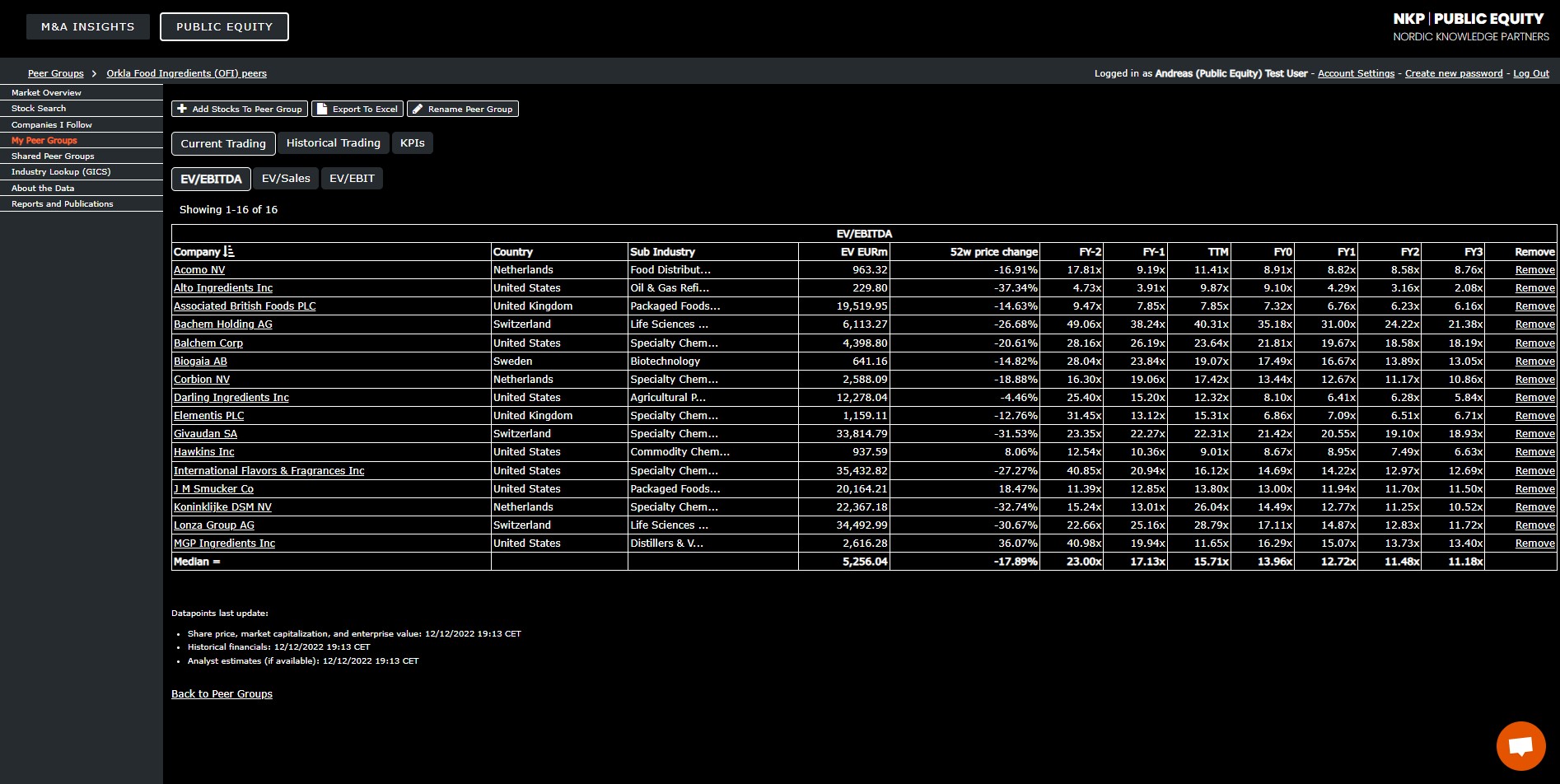Viewport: 1560px width, 784px height.
Task: Show the EV/EBIT multiple tab
Action: (x=352, y=179)
